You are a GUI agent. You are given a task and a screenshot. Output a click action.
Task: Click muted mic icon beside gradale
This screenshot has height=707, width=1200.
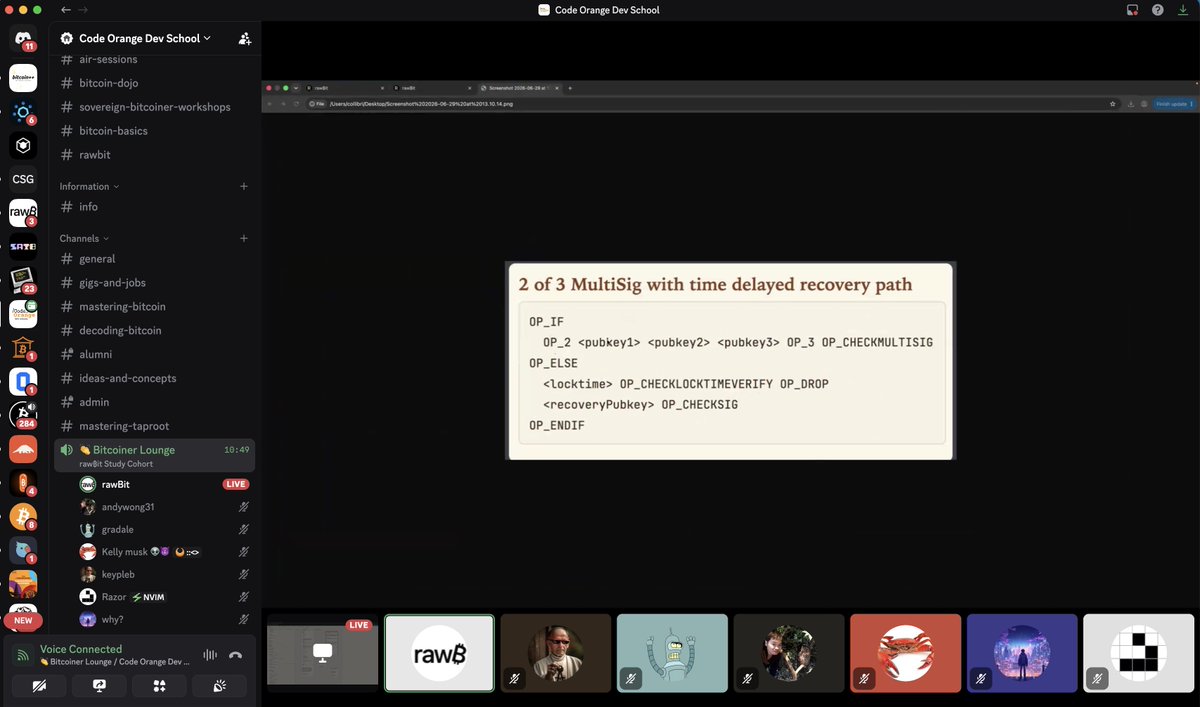[x=244, y=530]
